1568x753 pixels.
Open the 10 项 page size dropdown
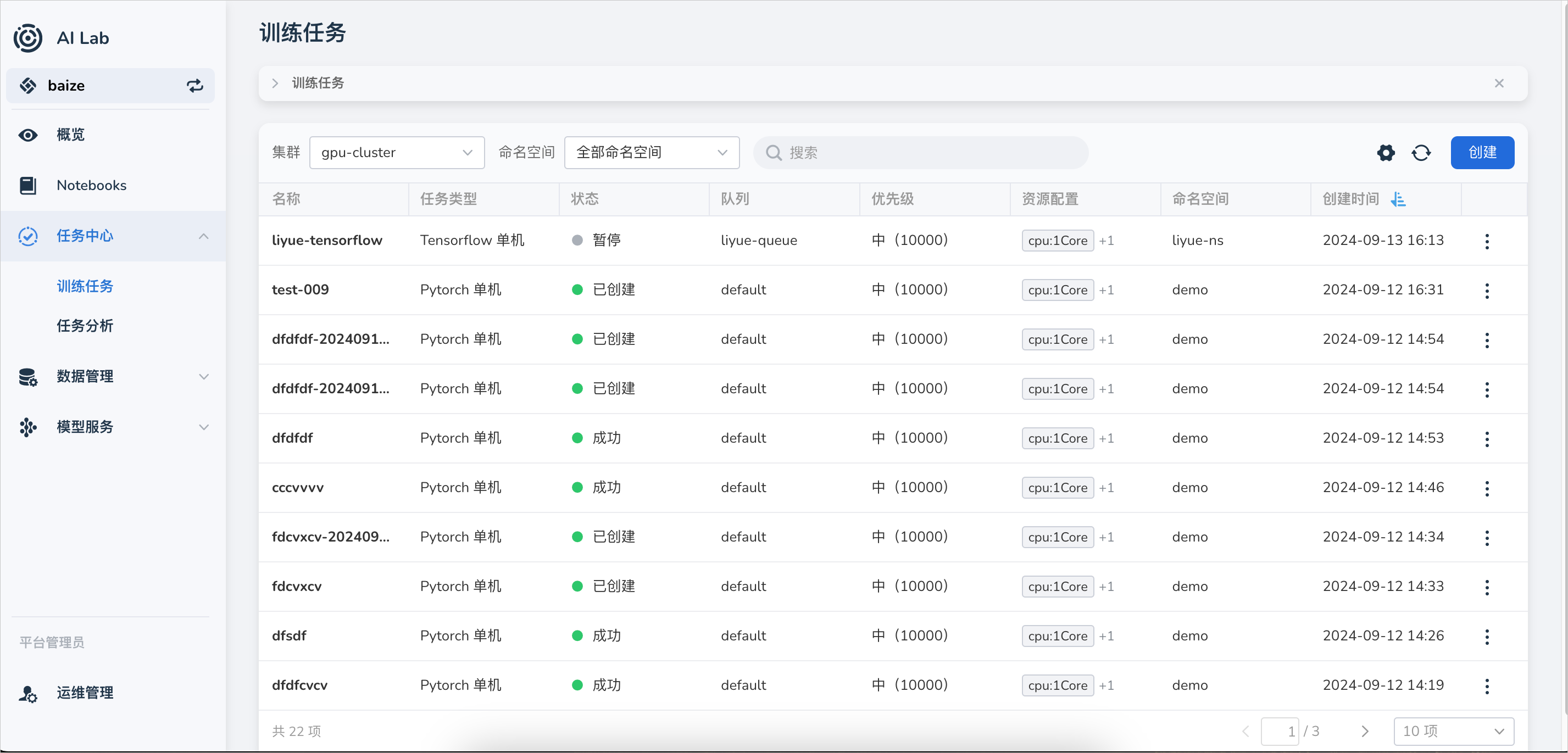[x=1454, y=731]
